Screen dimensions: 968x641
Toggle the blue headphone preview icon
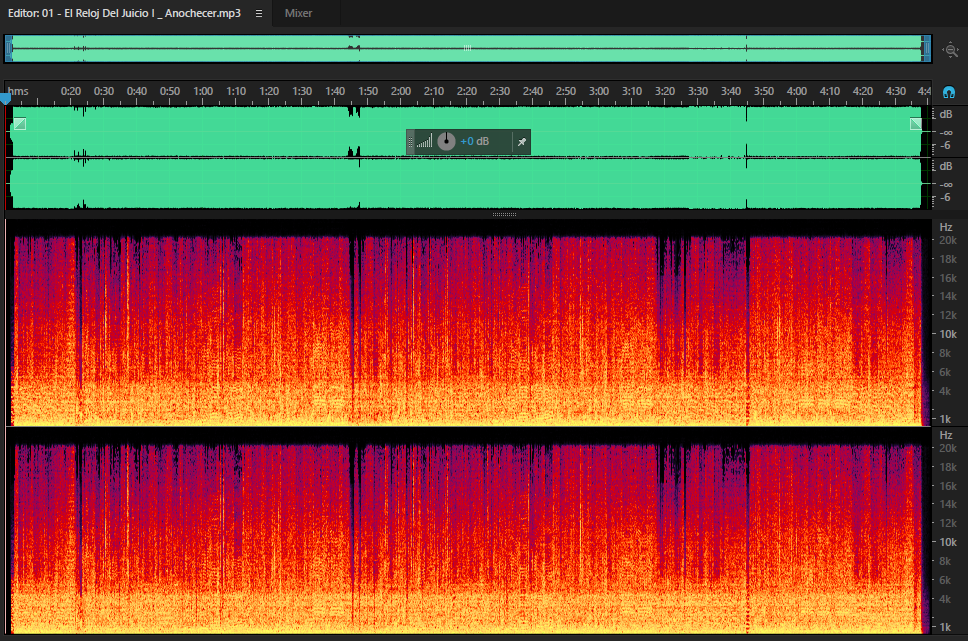(949, 93)
